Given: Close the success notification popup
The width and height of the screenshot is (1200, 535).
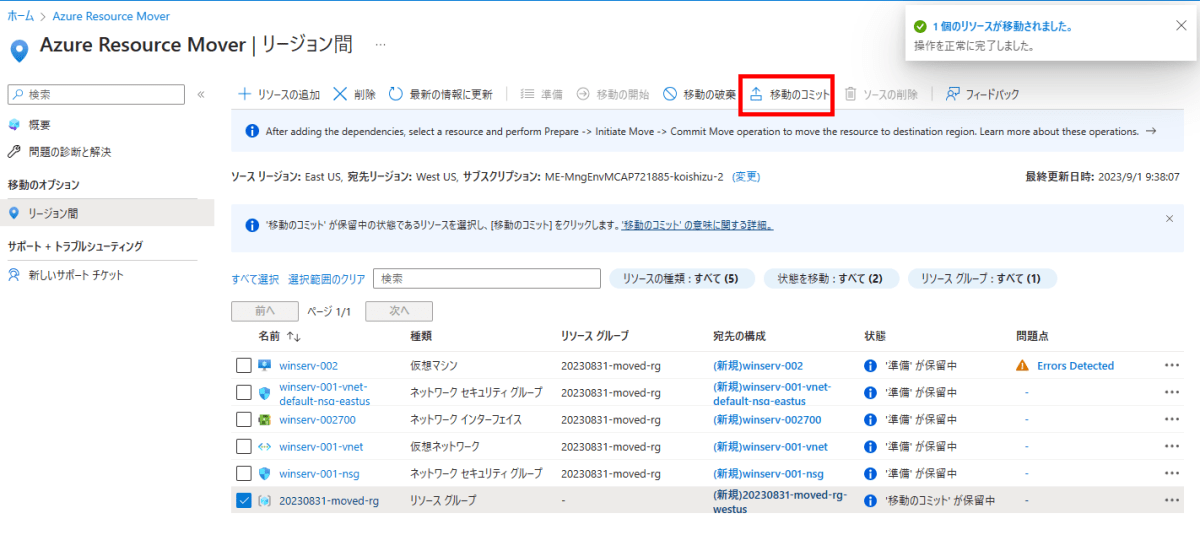Looking at the screenshot, I should (1181, 26).
